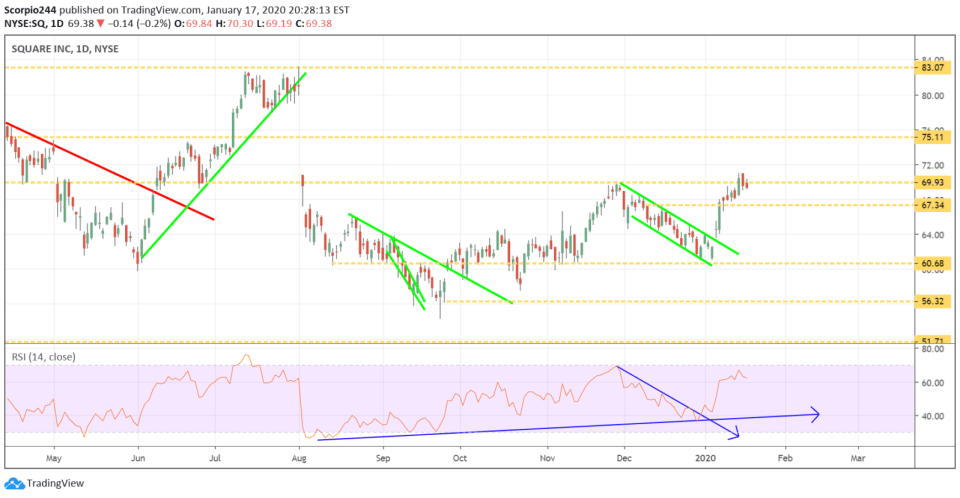
Task: Click the TradingView cloud logo icon
Action: (x=14, y=483)
